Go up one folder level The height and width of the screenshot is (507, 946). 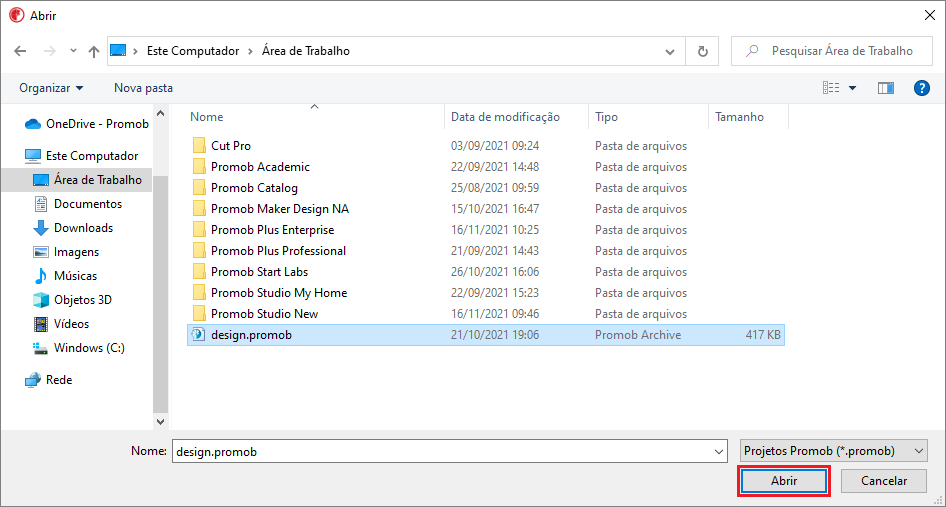pos(94,51)
